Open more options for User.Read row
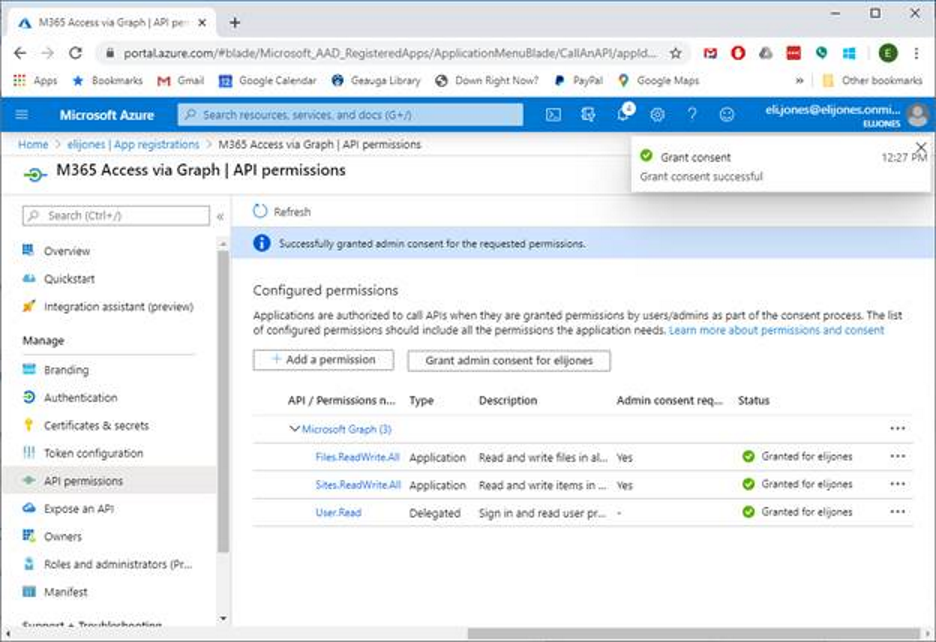 897,512
